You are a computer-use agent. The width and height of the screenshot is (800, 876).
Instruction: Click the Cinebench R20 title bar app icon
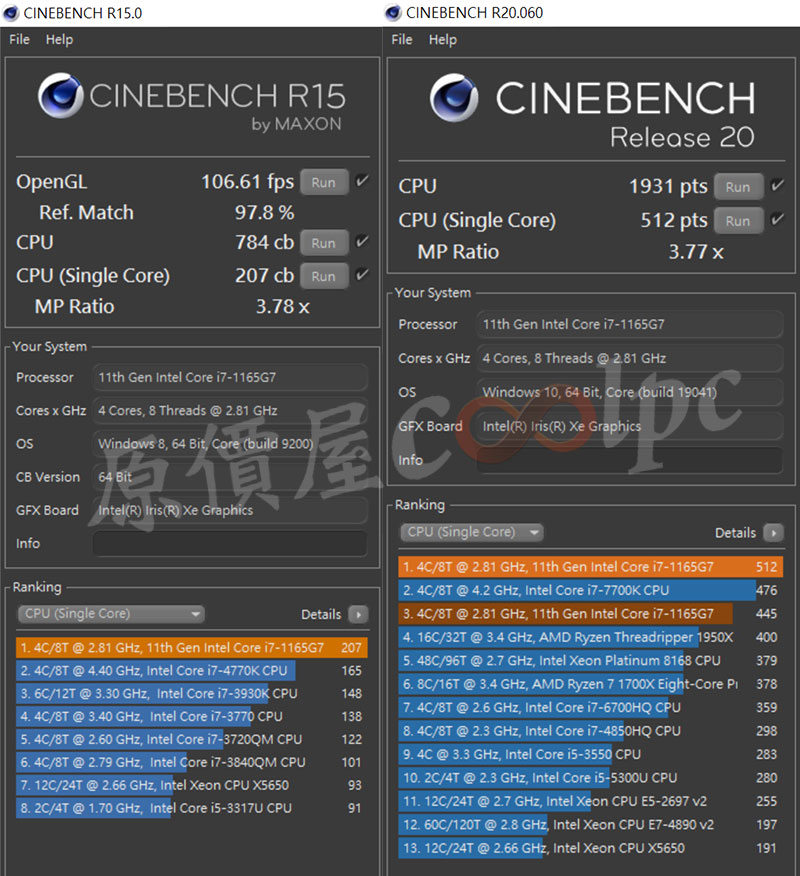coord(393,13)
